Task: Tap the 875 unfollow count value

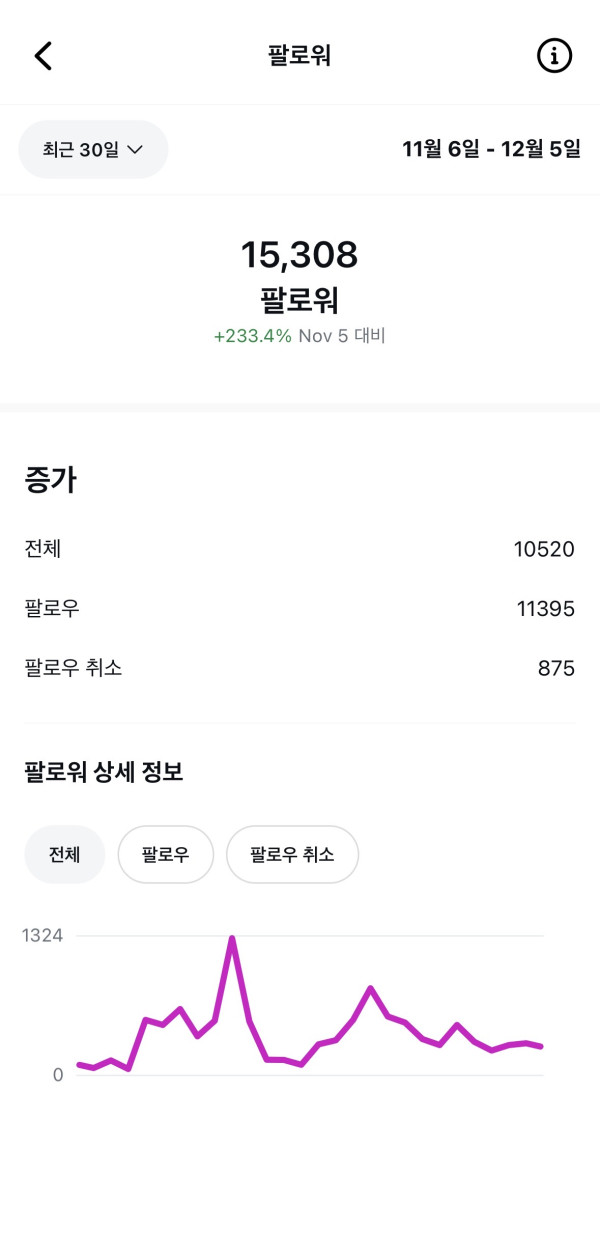Action: [x=556, y=668]
